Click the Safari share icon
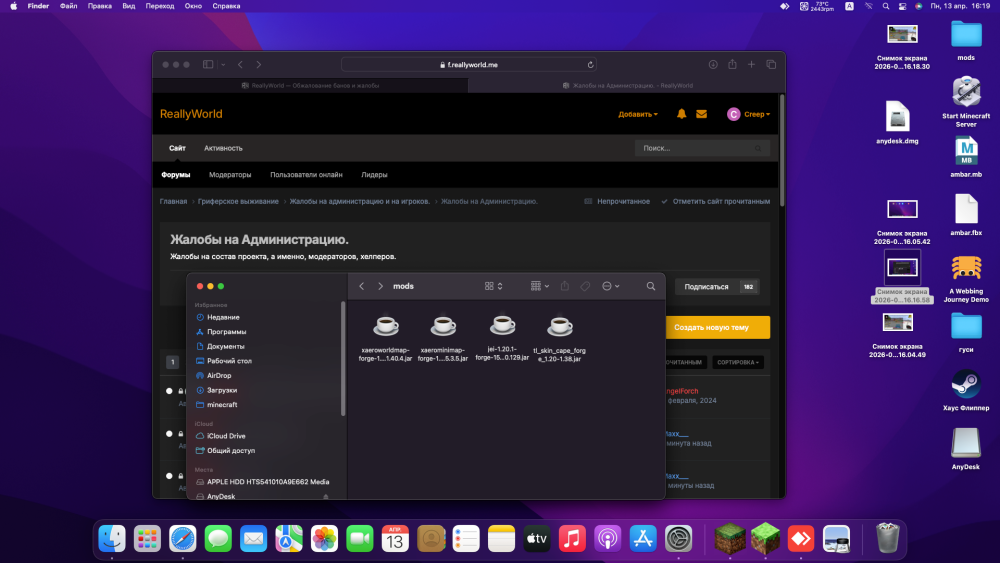This screenshot has height=563, width=1000. pos(732,64)
